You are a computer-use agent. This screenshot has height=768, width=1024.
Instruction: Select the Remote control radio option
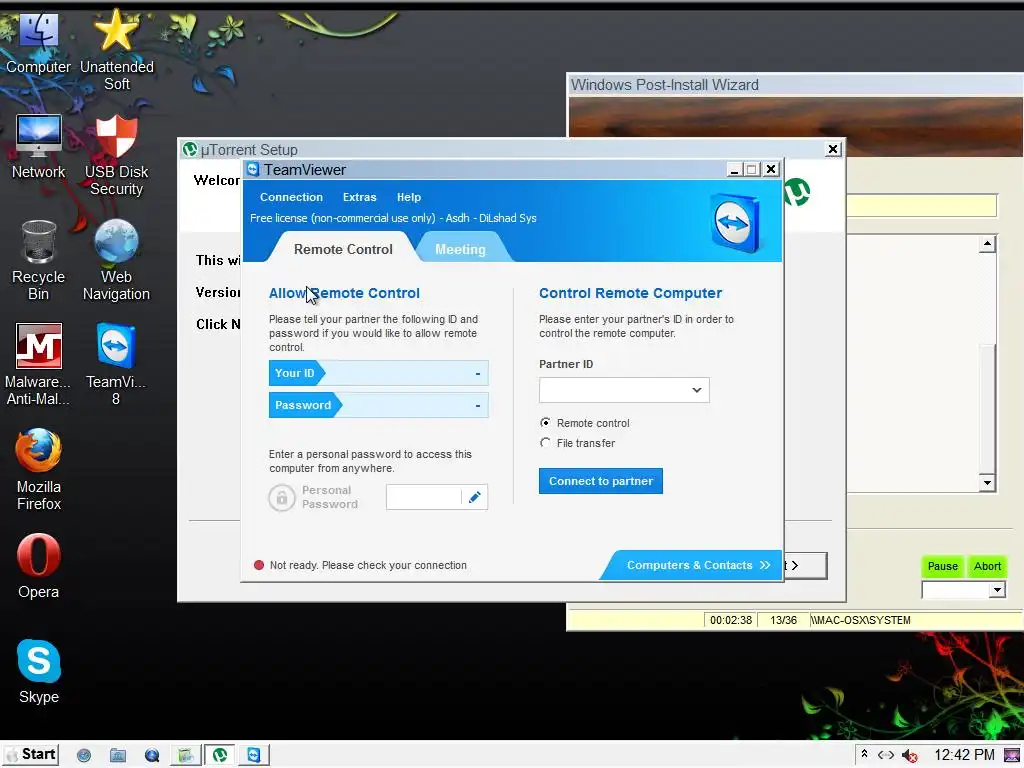tap(545, 423)
